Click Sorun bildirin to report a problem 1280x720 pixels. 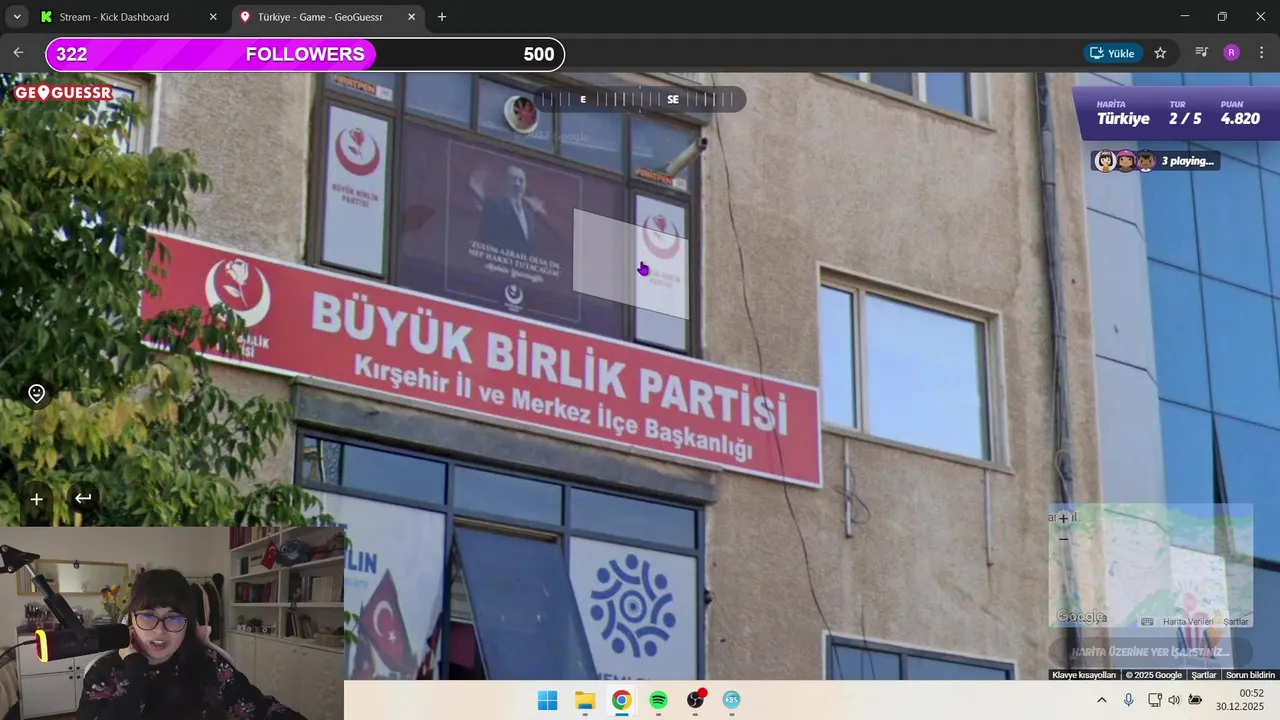(1250, 675)
